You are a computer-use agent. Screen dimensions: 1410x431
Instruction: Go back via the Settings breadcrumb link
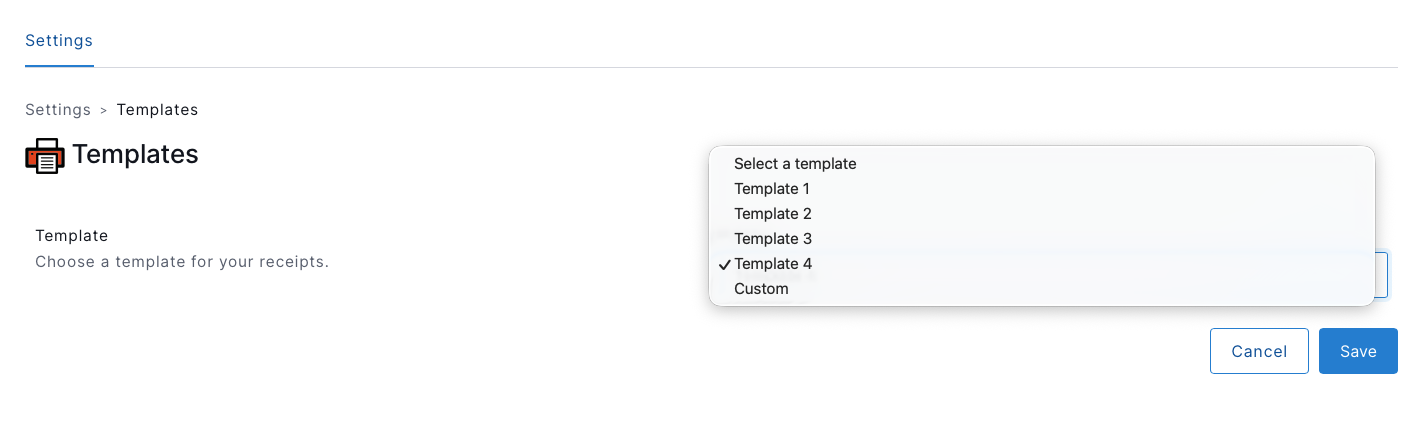click(x=58, y=110)
